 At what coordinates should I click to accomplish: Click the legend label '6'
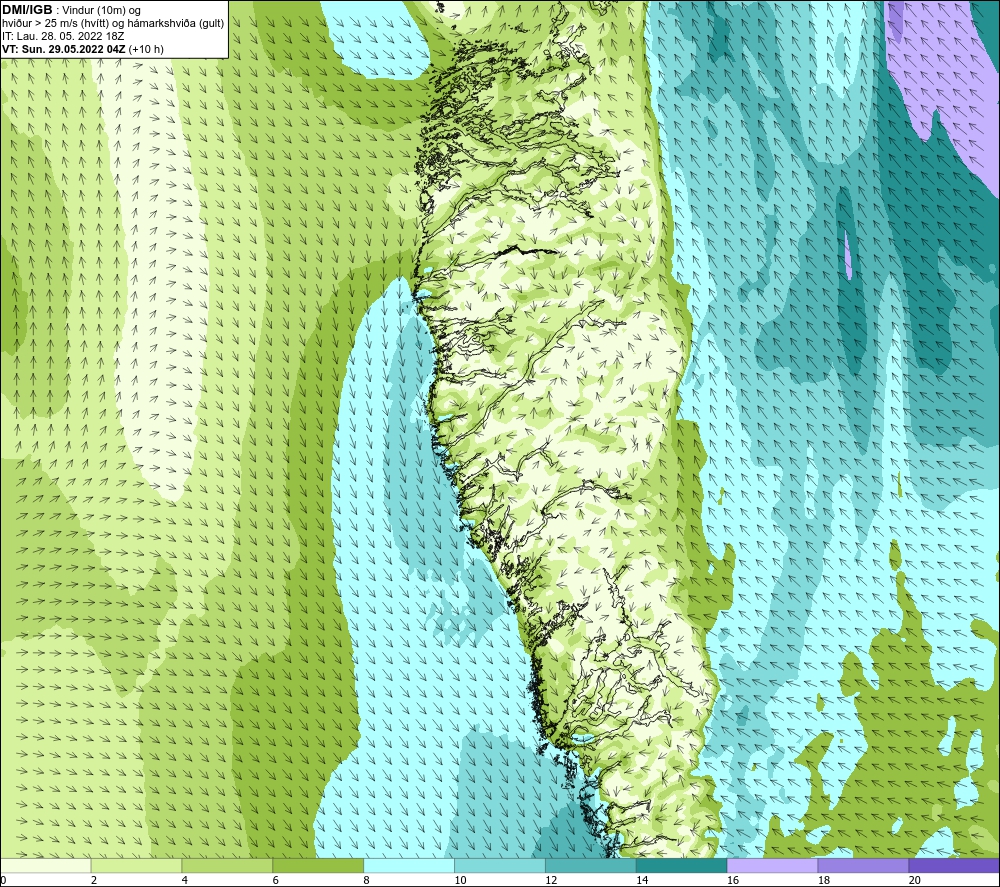click(x=276, y=880)
